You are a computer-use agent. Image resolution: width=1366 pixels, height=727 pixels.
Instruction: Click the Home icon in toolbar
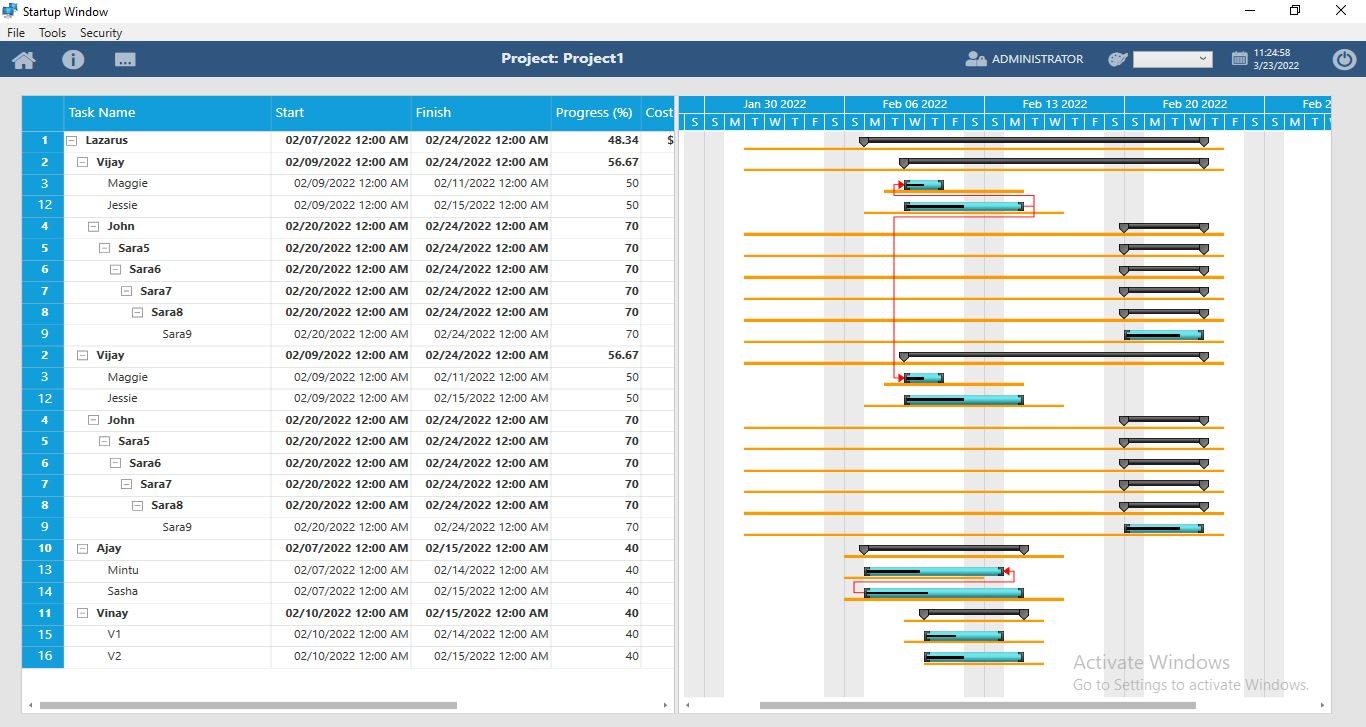tap(24, 60)
